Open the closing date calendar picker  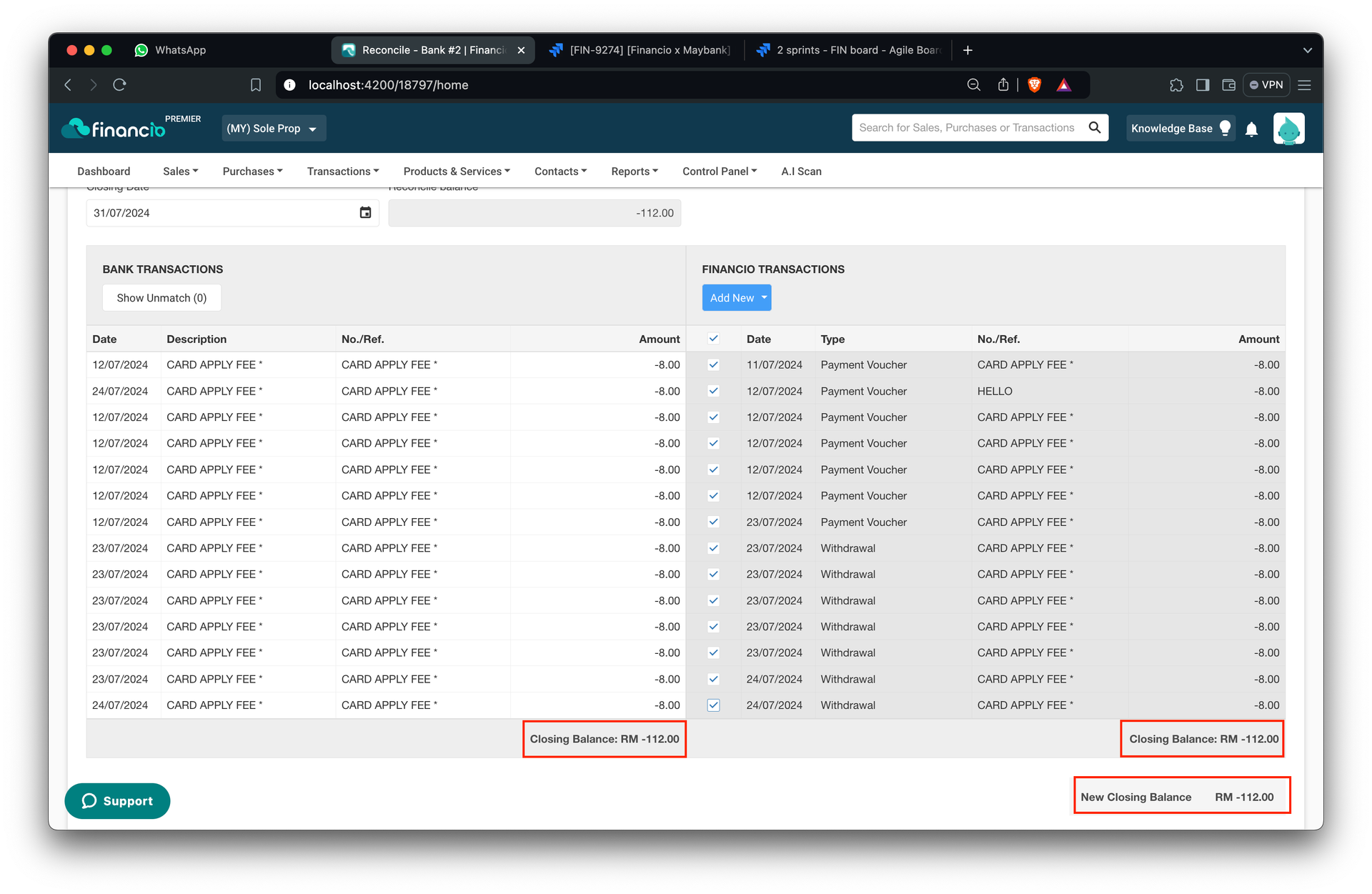[365, 213]
